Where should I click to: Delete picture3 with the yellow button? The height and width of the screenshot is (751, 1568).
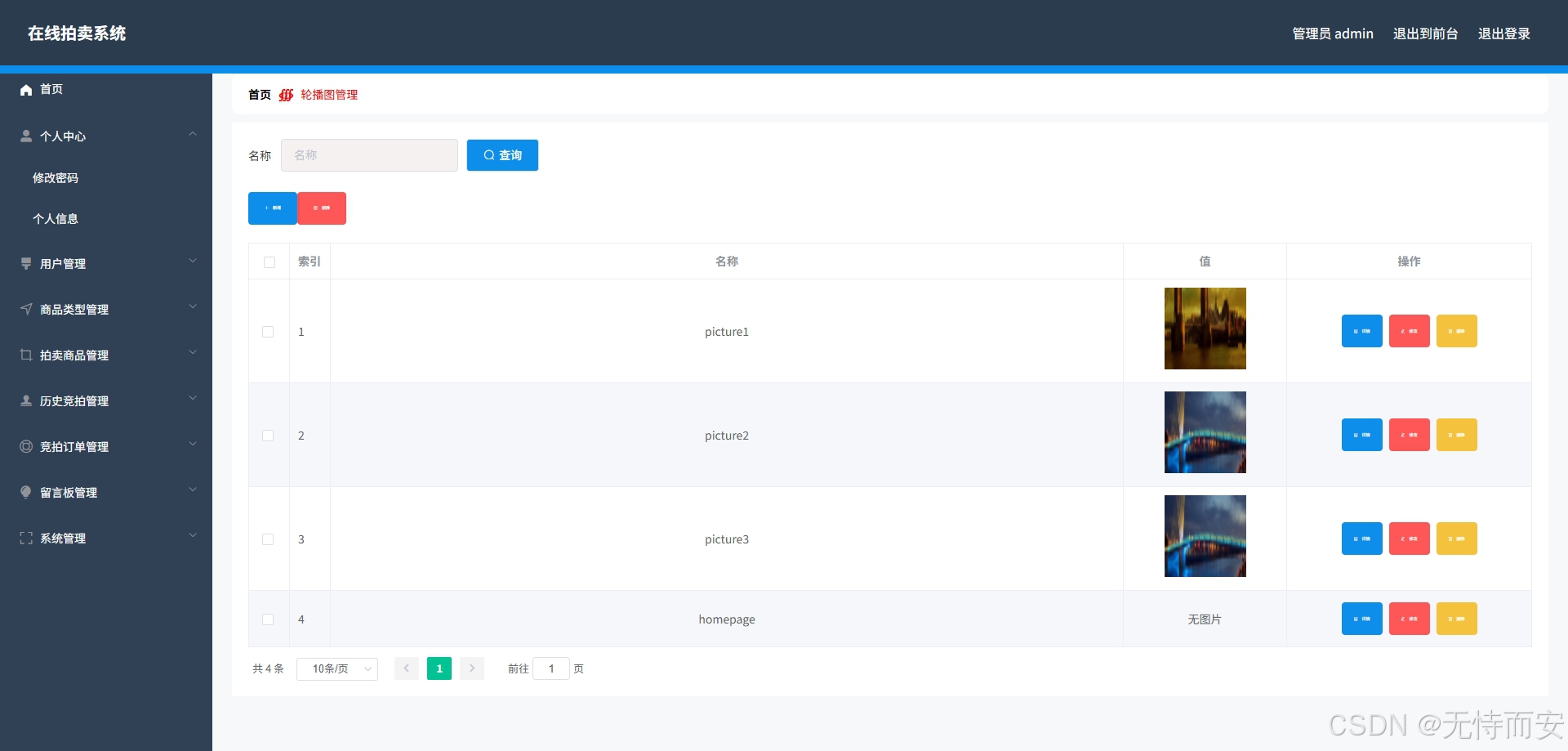coord(1457,539)
